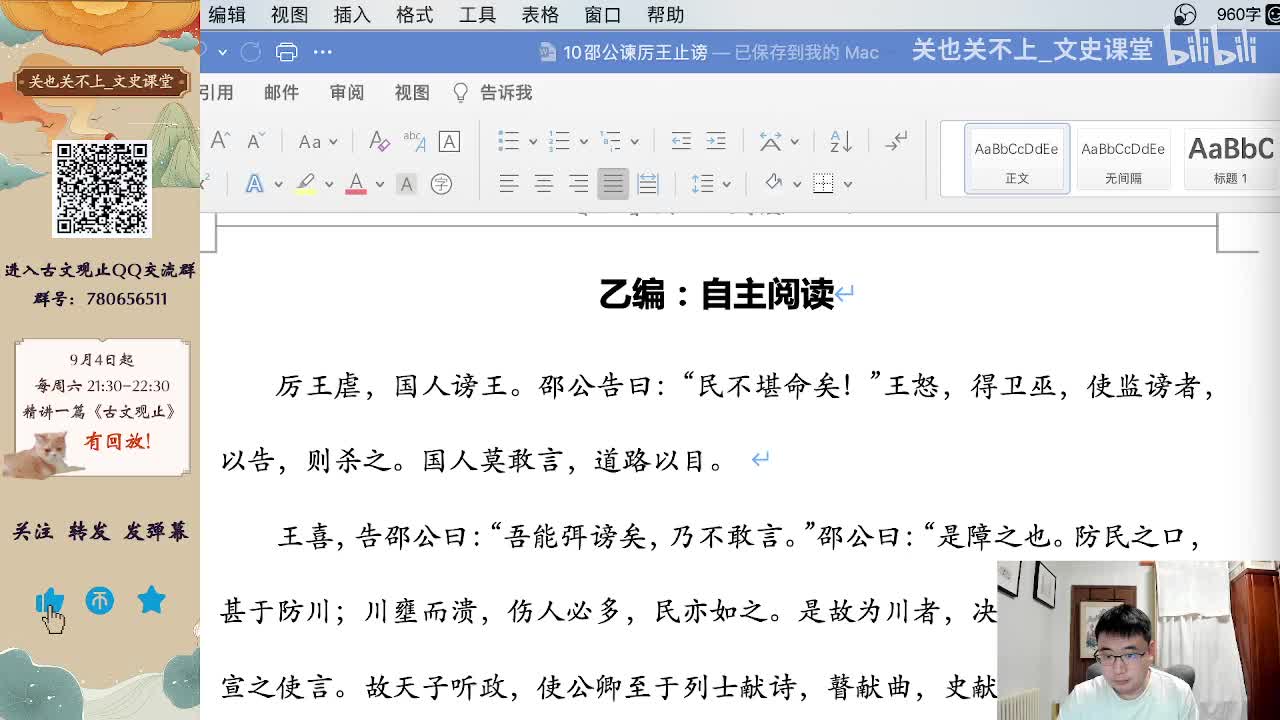Apply numbered list formatting
Screen dimensions: 1280x720
(x=560, y=141)
